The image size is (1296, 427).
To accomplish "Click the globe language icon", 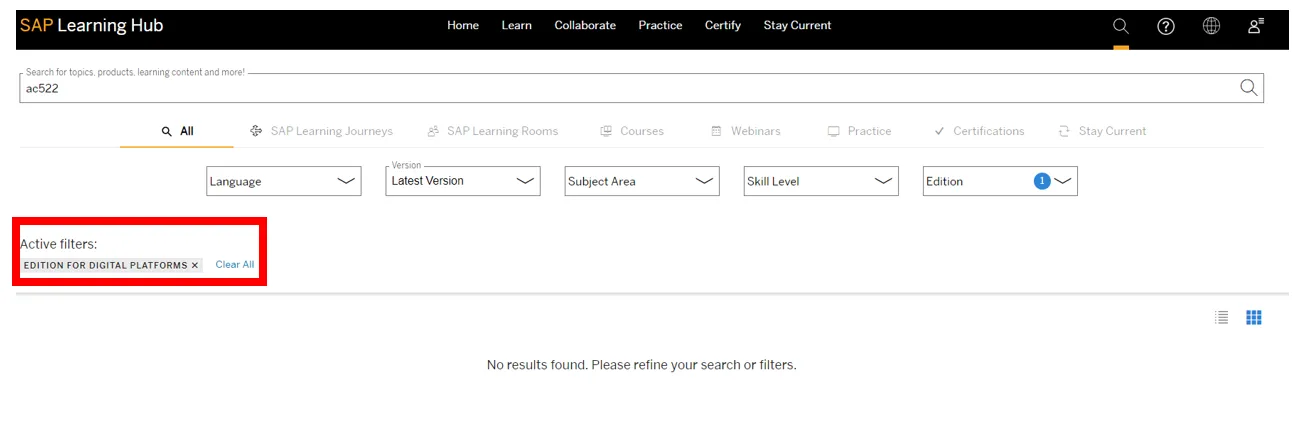I will pos(1211,26).
